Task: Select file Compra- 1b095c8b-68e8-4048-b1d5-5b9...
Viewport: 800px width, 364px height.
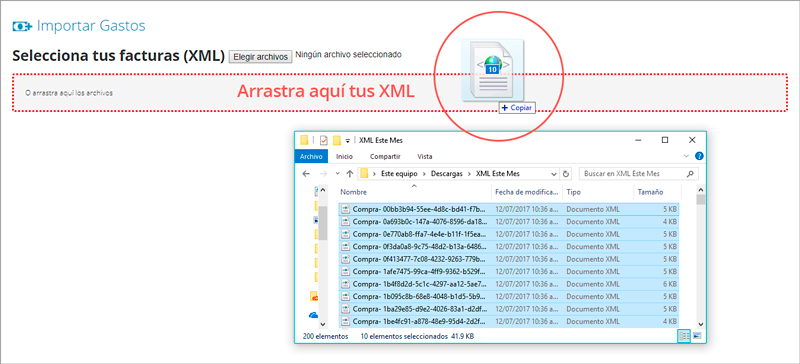Action: [x=509, y=296]
